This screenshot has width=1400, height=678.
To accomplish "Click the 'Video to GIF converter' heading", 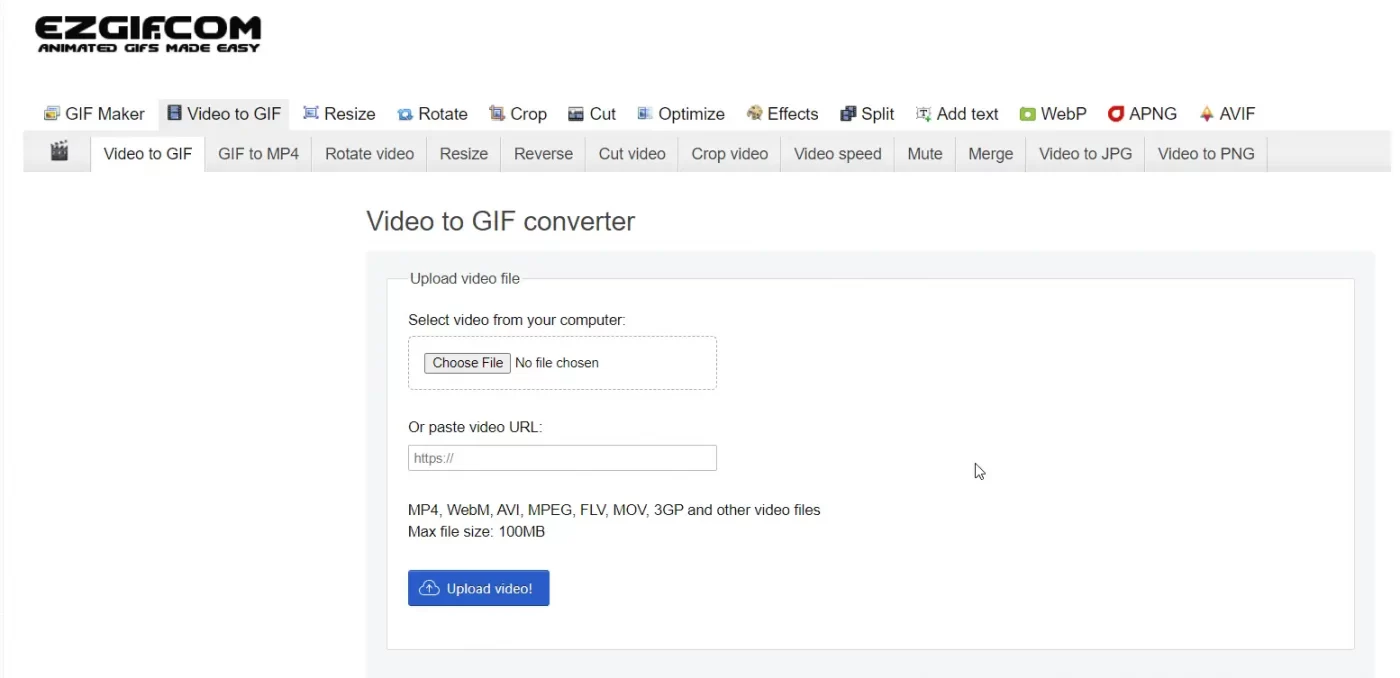I will coord(500,221).
